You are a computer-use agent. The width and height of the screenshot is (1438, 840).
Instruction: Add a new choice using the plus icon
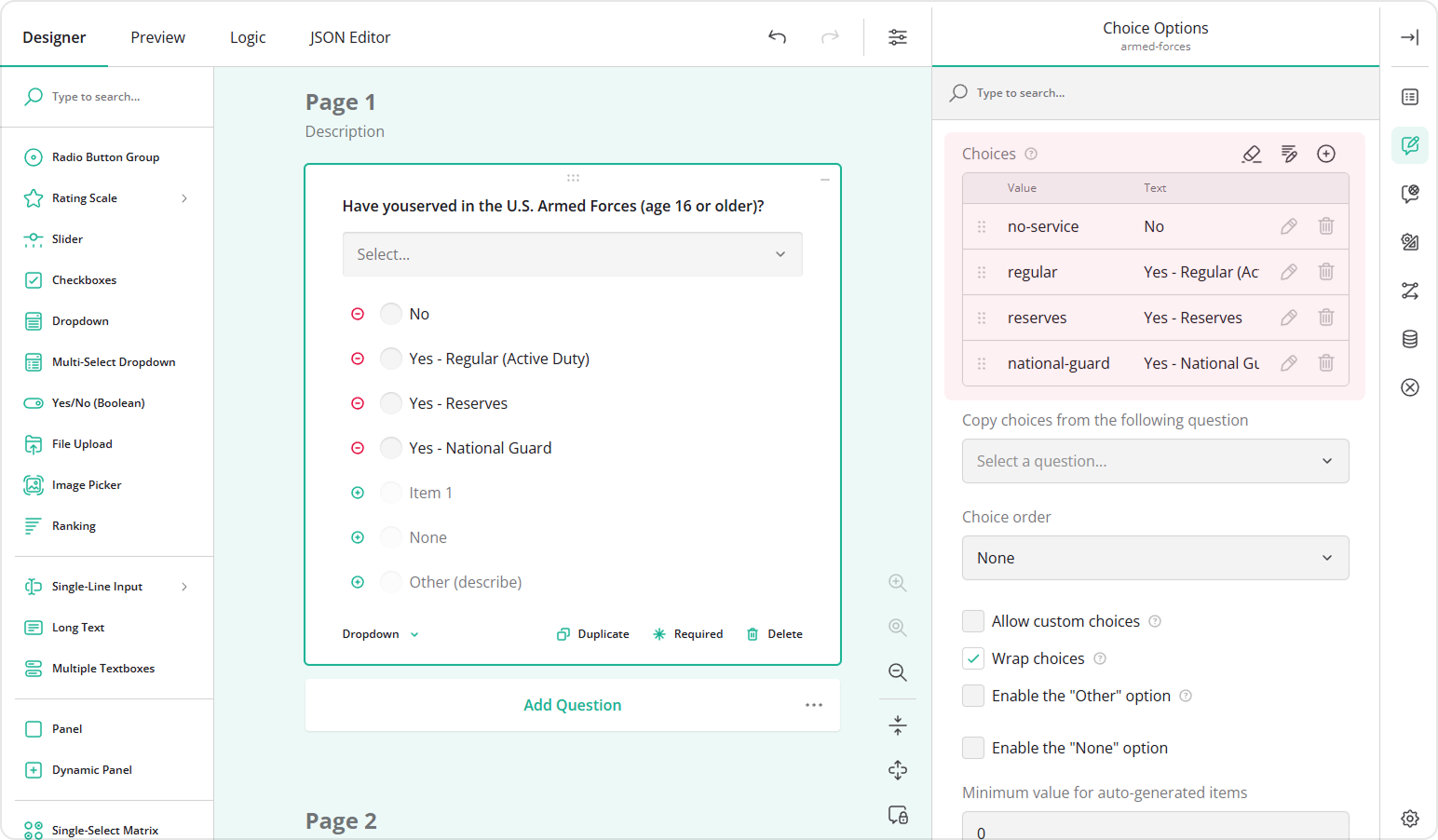click(x=1326, y=154)
